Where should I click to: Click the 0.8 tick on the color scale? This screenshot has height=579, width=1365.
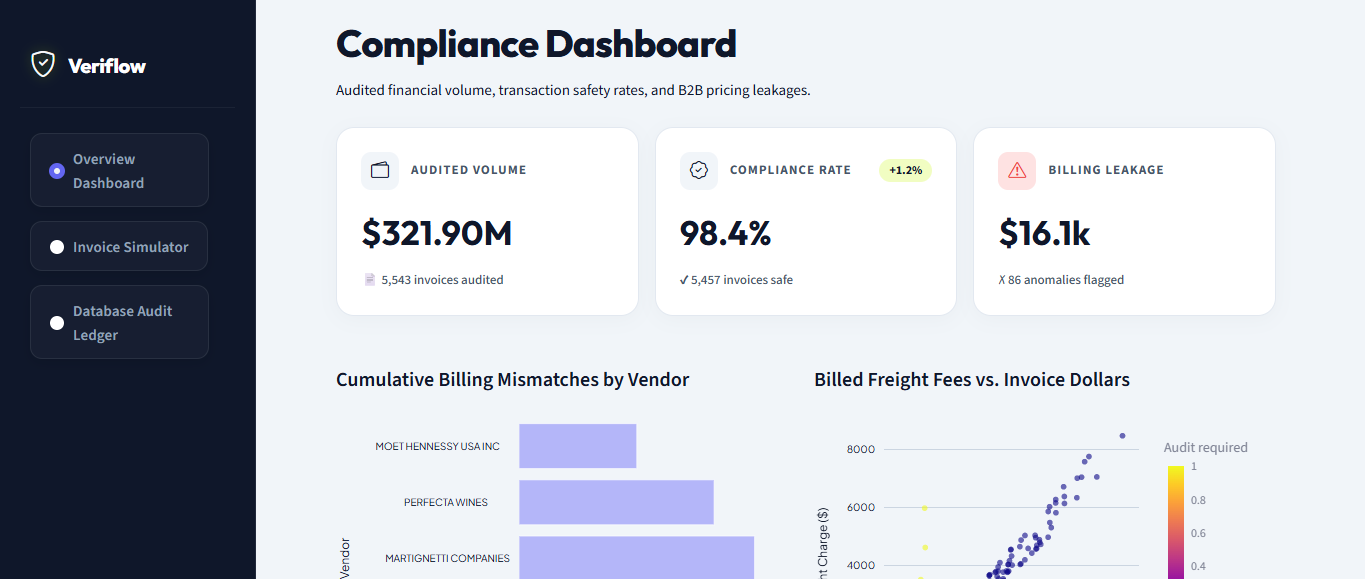pyautogui.click(x=1196, y=500)
